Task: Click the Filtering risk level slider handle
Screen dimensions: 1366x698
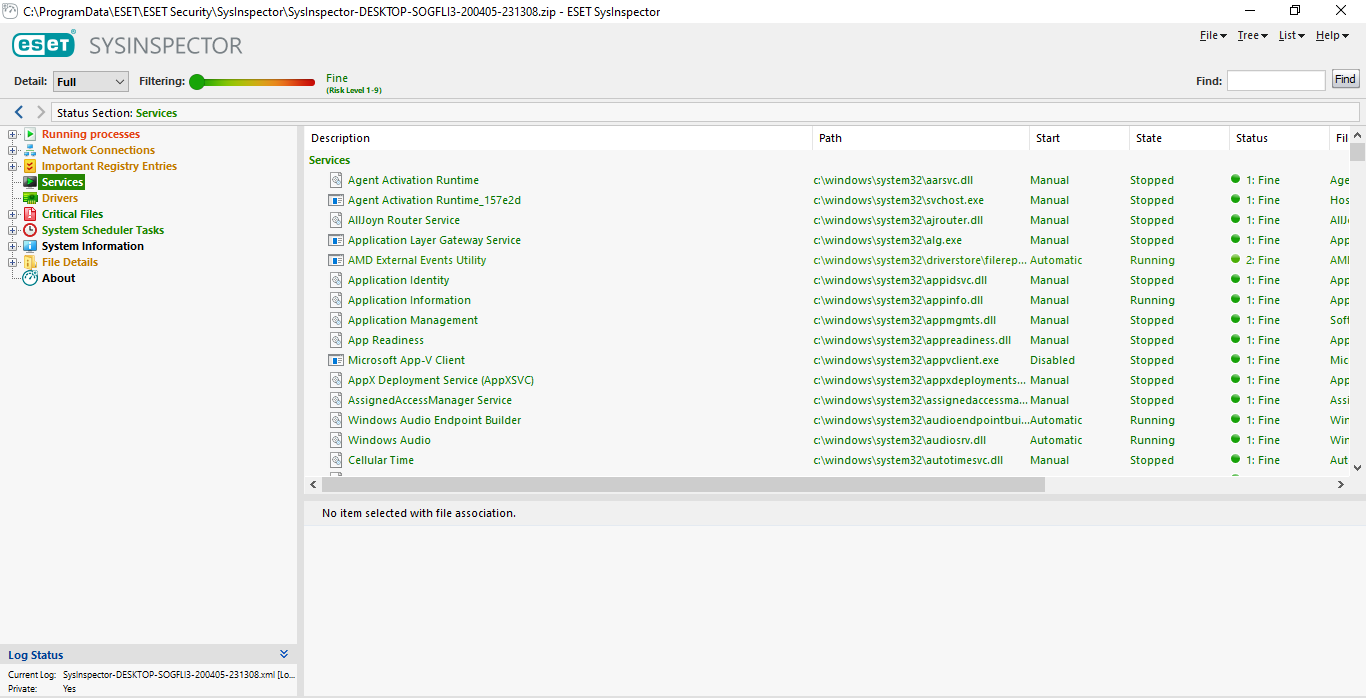Action: pyautogui.click(x=197, y=82)
